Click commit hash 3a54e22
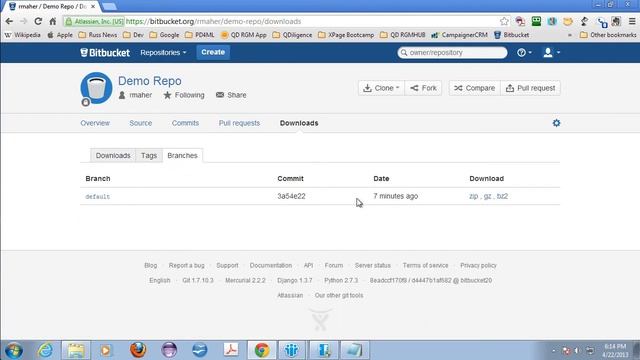Viewport: 640px width, 360px height. coord(291,196)
